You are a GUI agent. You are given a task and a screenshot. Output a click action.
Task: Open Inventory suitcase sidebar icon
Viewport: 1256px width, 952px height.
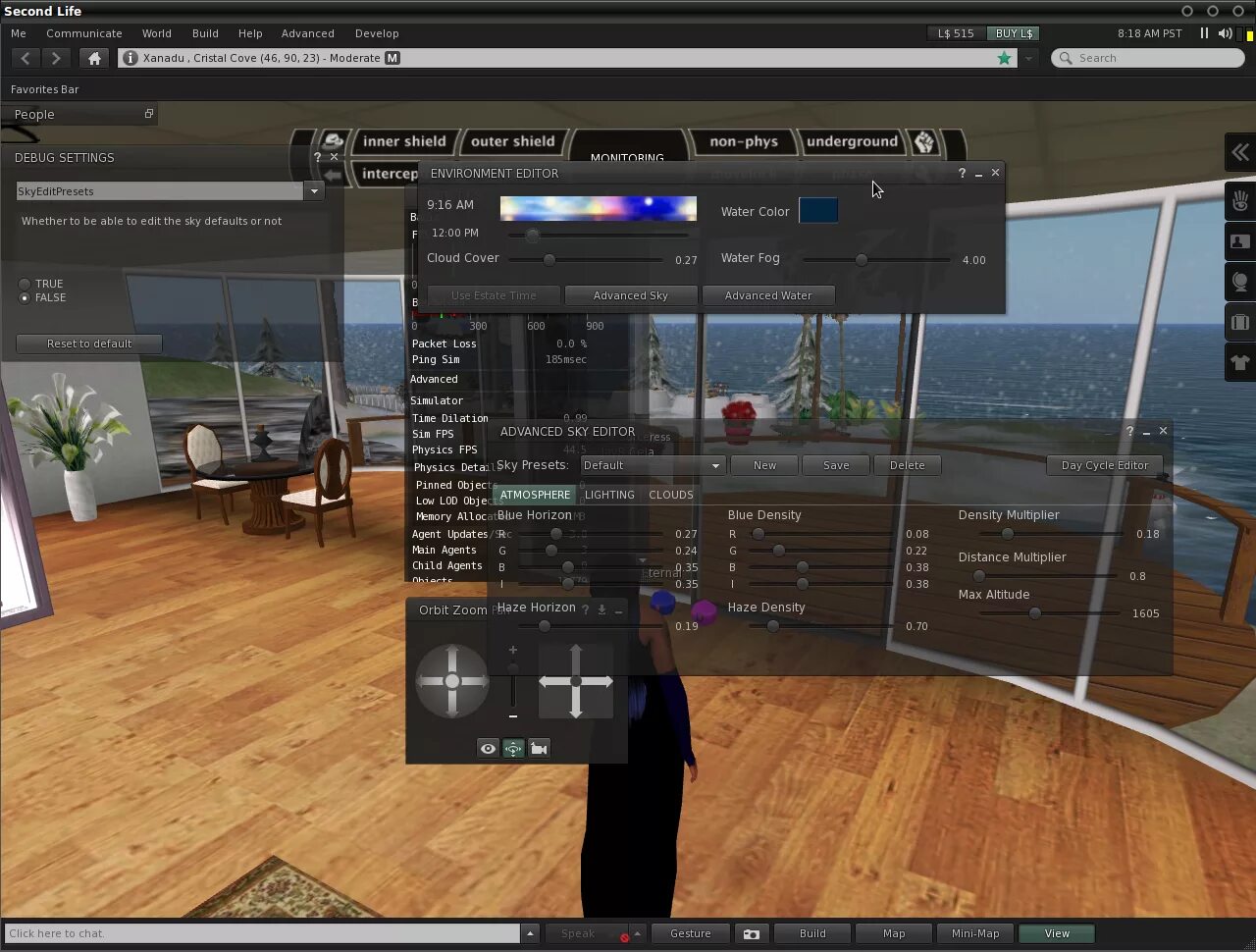(x=1240, y=323)
